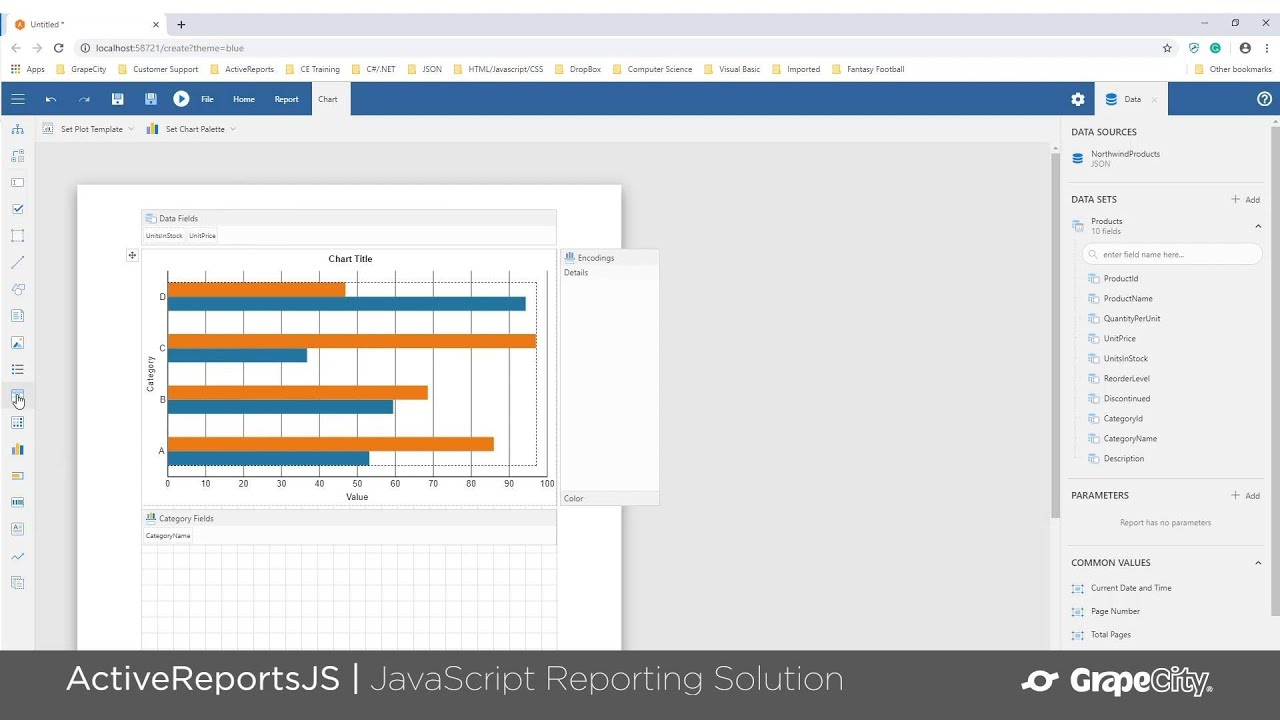Select the CheckBox tool in the sidebar
Screen dimensions: 1280x720
point(17,209)
